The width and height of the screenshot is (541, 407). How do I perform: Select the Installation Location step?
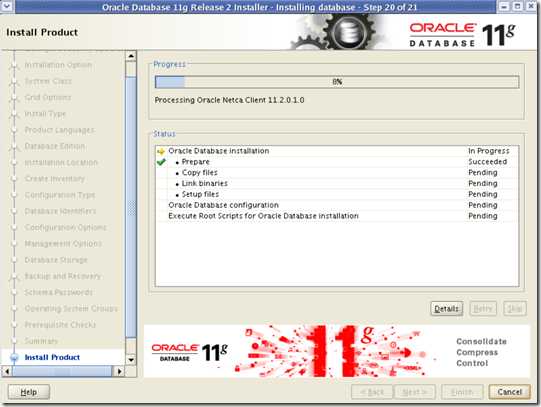tap(61, 162)
